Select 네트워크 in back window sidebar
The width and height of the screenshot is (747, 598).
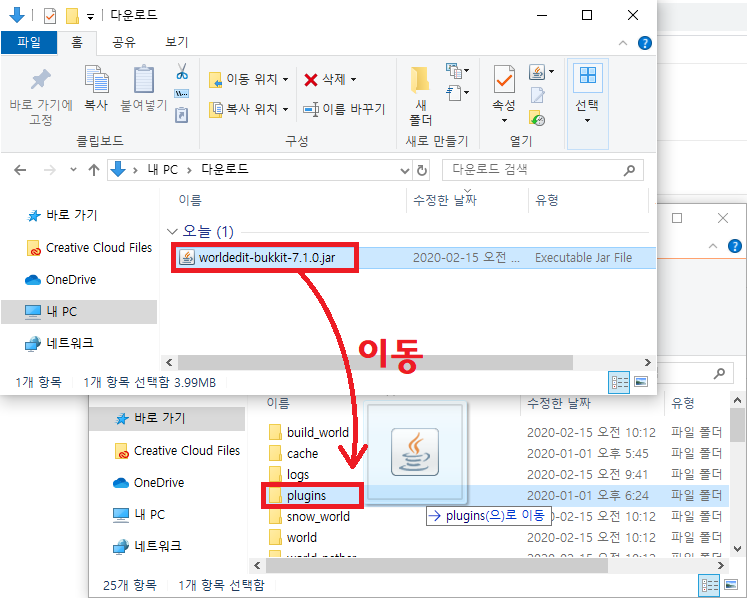(x=158, y=546)
